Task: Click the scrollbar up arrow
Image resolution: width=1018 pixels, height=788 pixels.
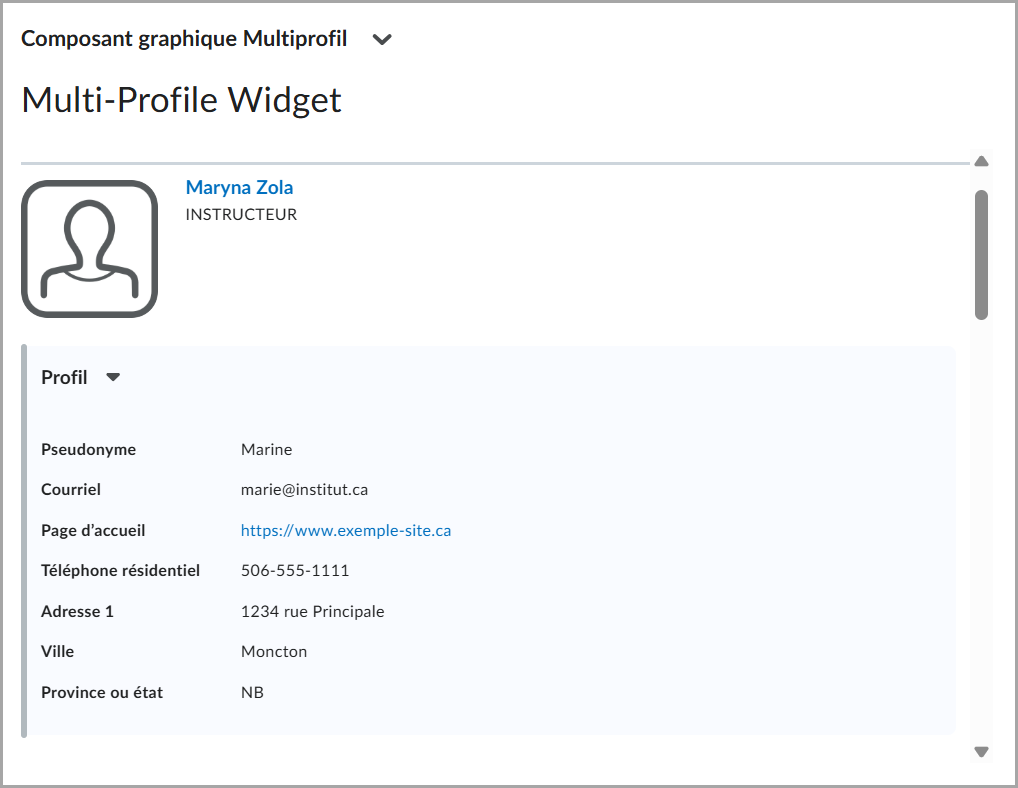Action: (981, 161)
